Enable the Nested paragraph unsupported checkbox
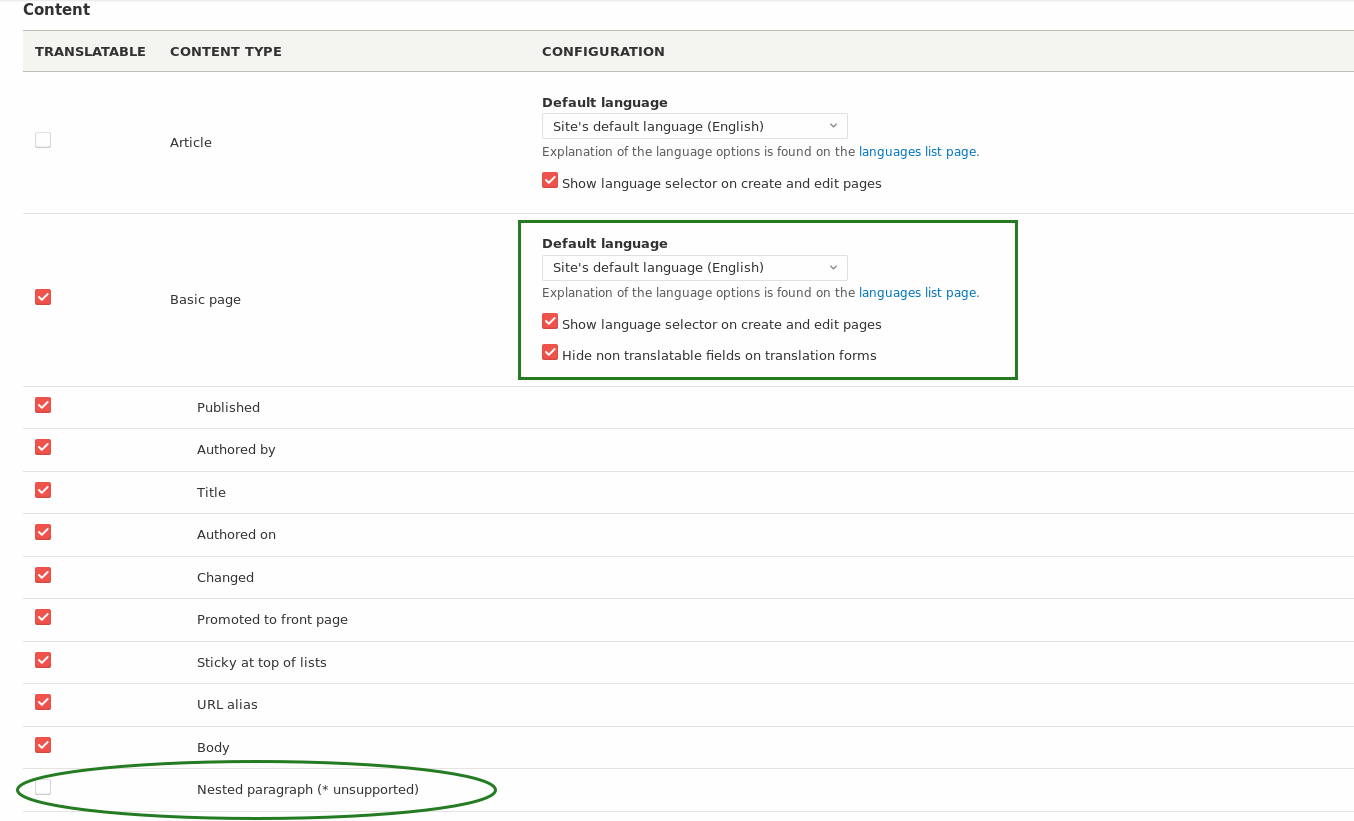Viewport: 1354px width, 821px height. click(x=43, y=787)
